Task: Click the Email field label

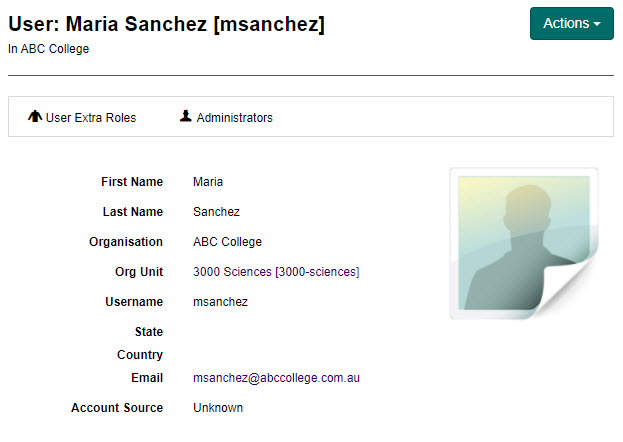Action: (146, 378)
